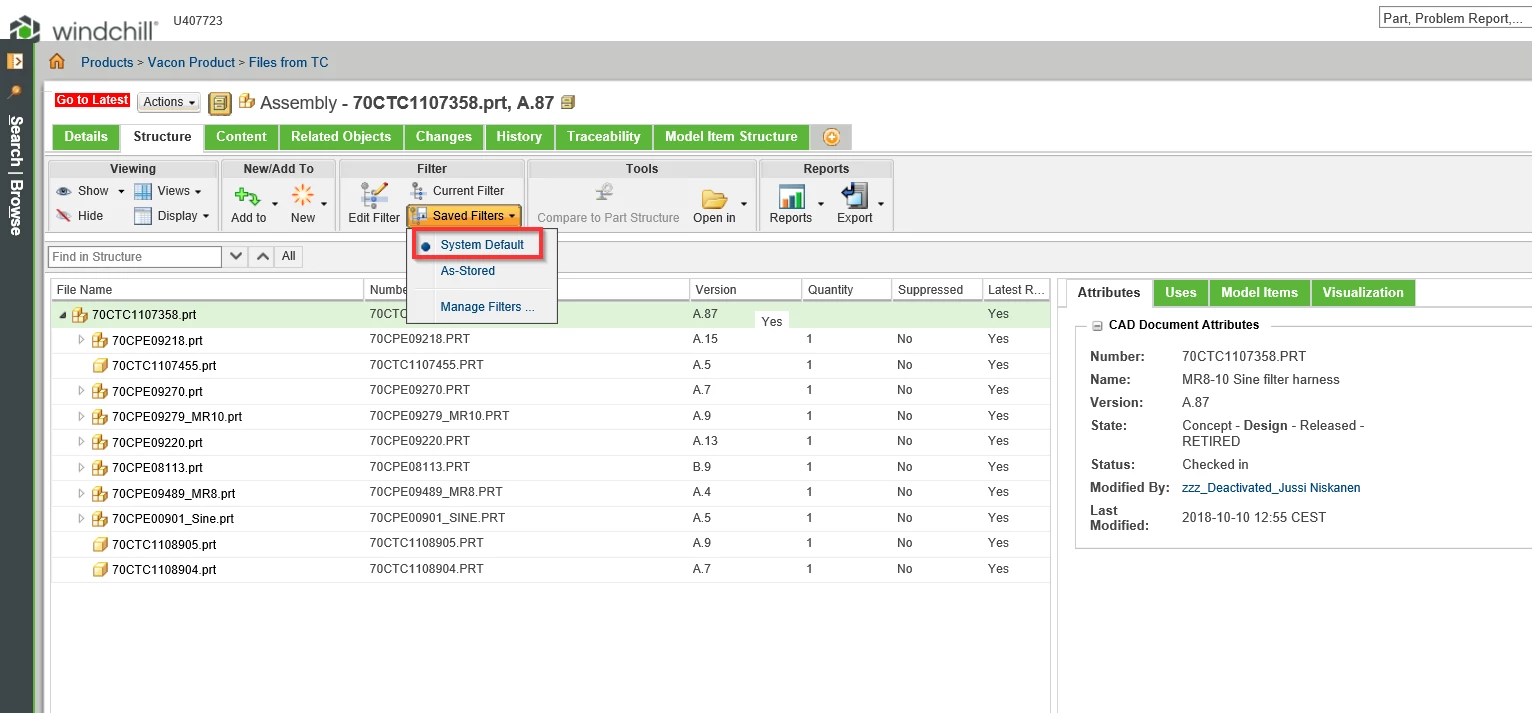Click the Hide crossed-eye icon
The image size is (1532, 713).
pos(64,215)
